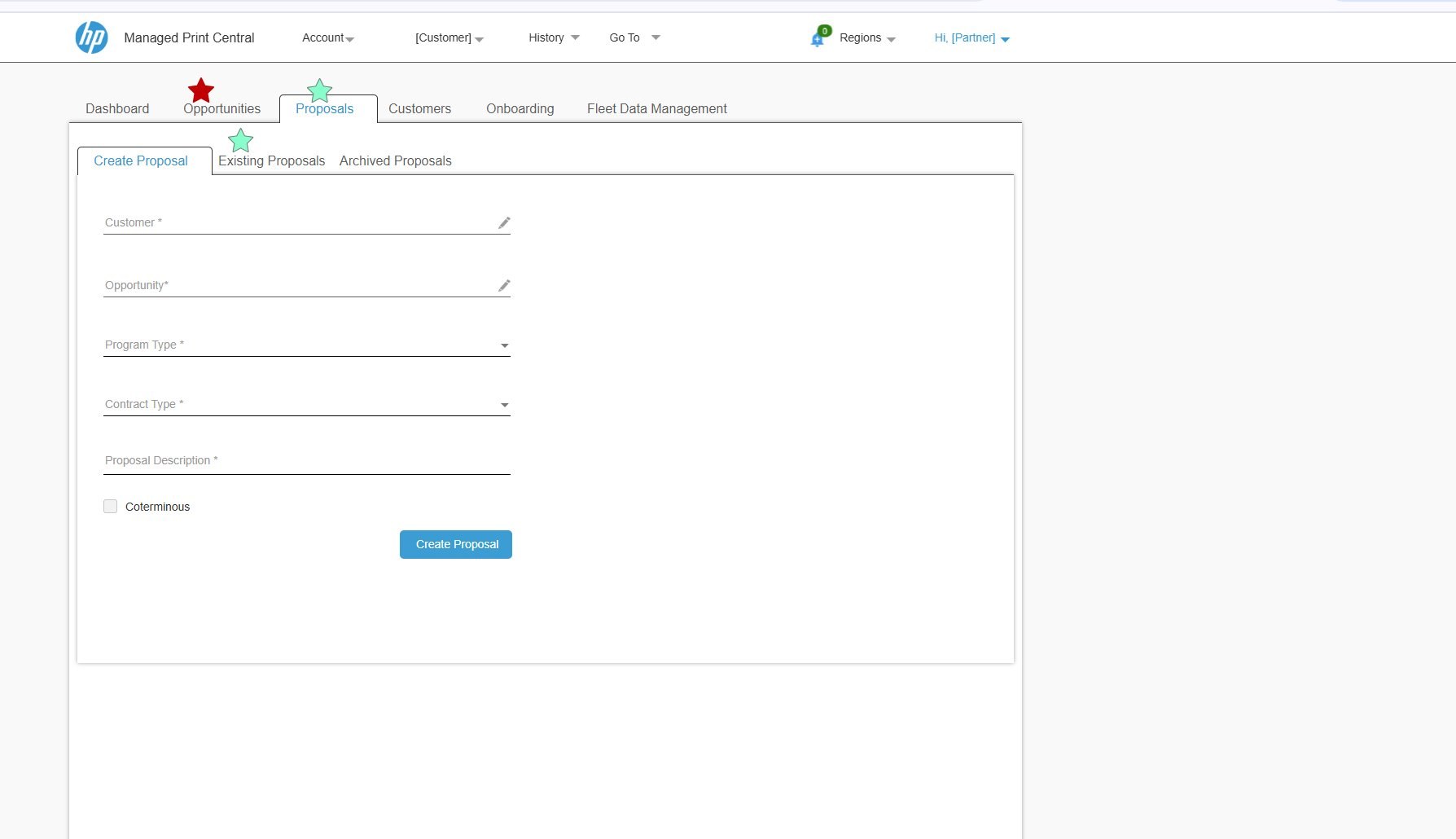Expand the History dropdown

[x=554, y=37]
